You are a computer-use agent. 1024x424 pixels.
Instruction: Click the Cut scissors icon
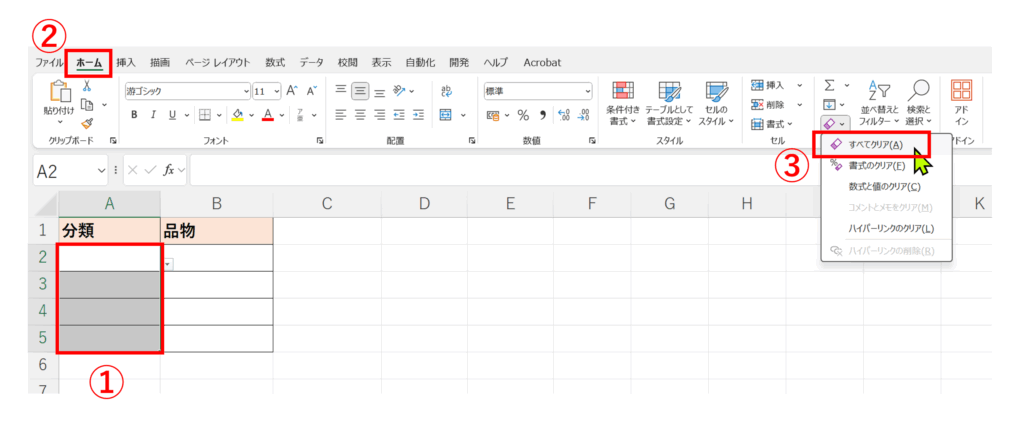click(x=85, y=86)
